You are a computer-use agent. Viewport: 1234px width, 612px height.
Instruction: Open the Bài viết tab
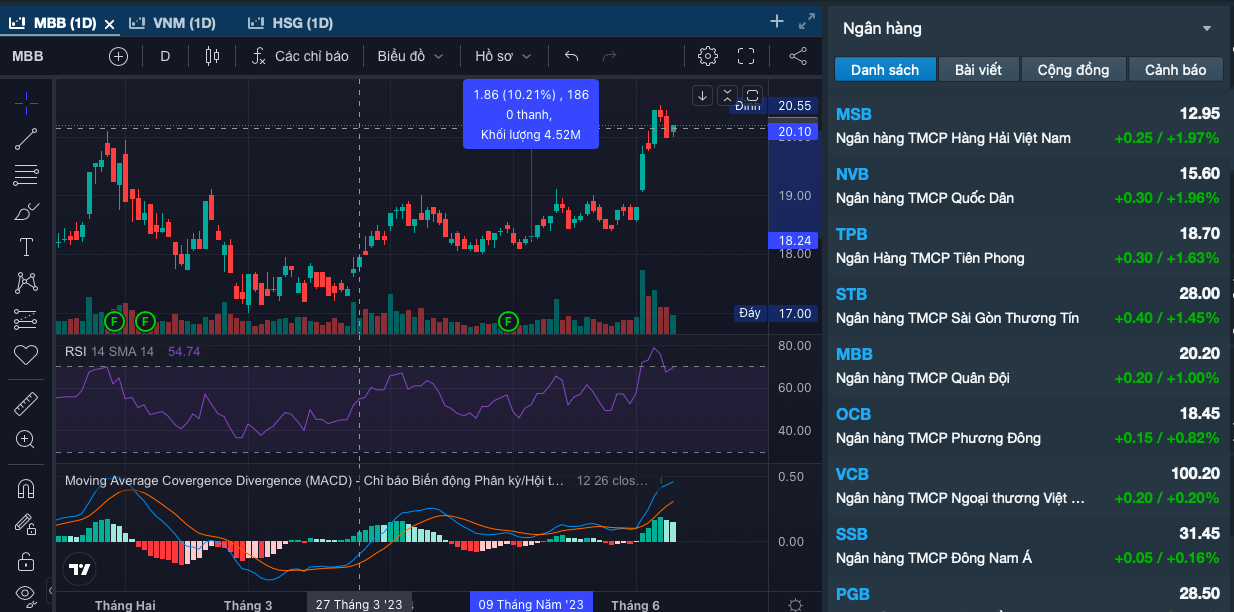(978, 69)
